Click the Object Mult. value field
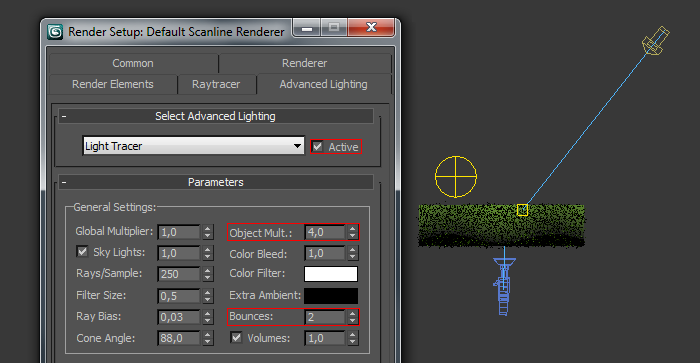The height and width of the screenshot is (363, 700). (325, 232)
